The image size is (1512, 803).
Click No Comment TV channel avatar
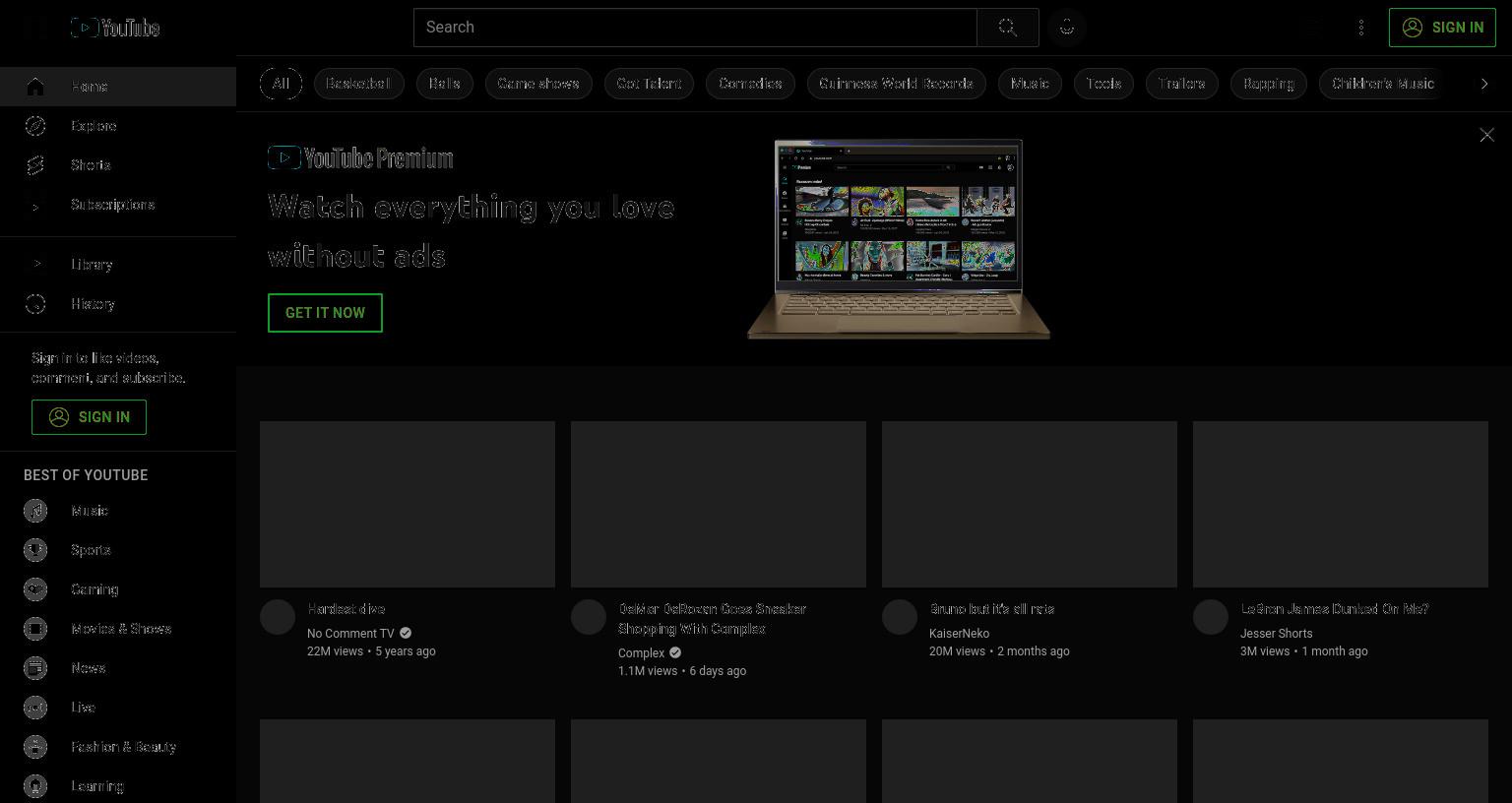[x=278, y=617]
